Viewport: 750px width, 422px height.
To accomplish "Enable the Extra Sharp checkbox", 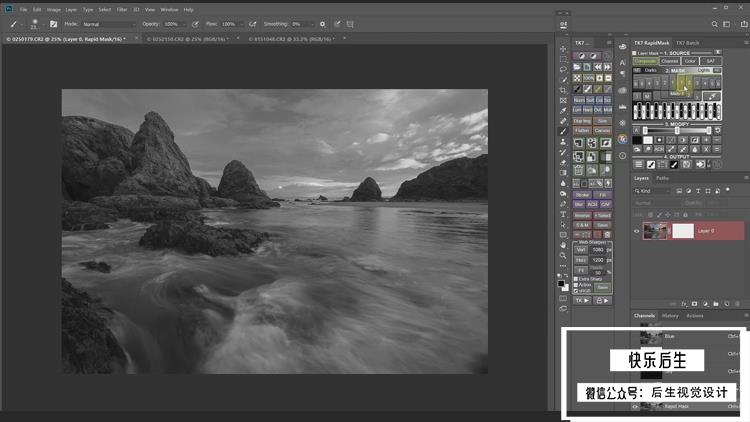I will (x=576, y=279).
